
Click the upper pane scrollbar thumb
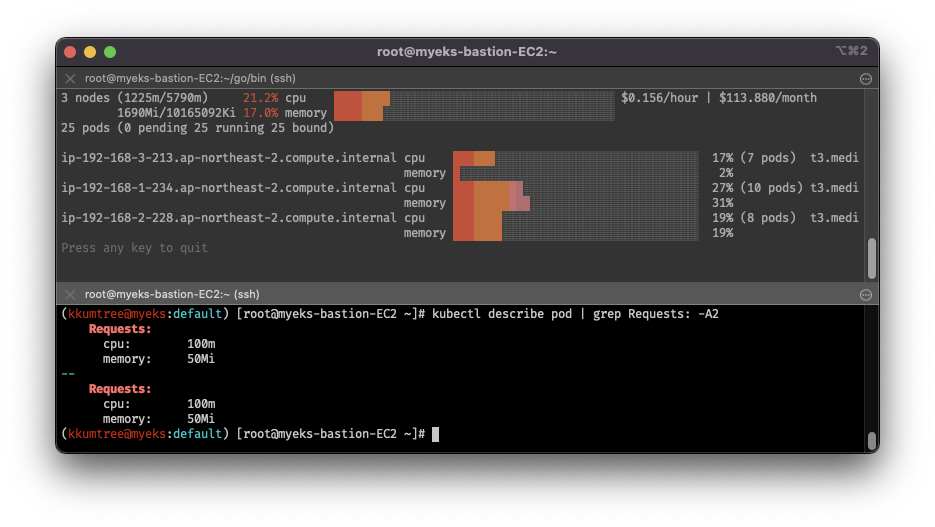pos(872,258)
